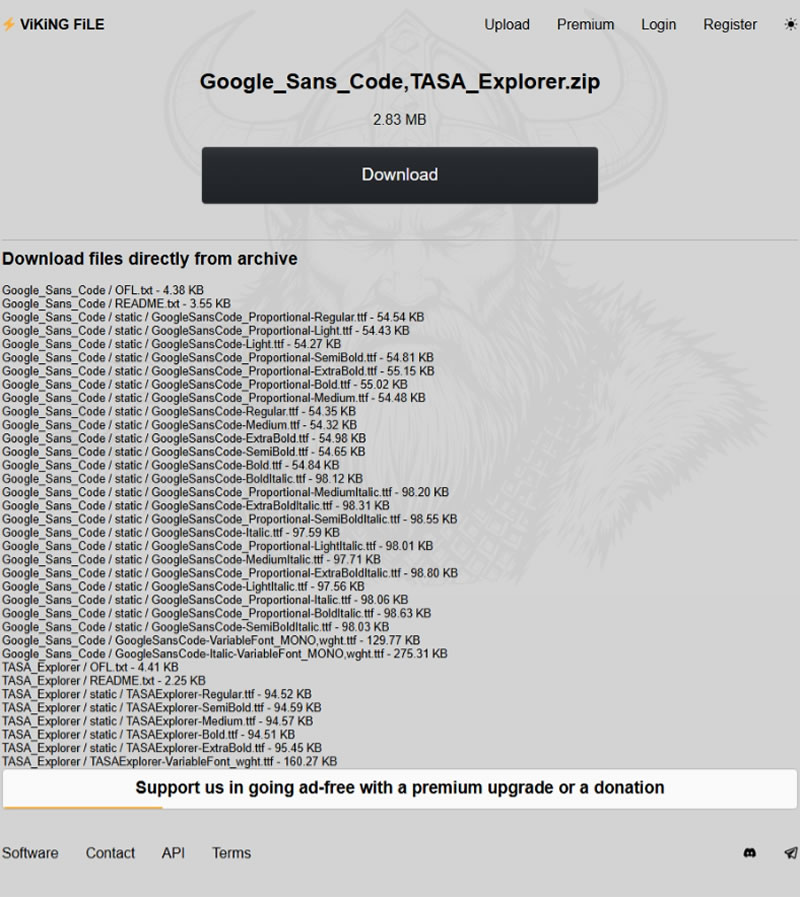Download TASA_Explorer / OFL.txt file
The width and height of the screenshot is (800, 898).
point(90,667)
